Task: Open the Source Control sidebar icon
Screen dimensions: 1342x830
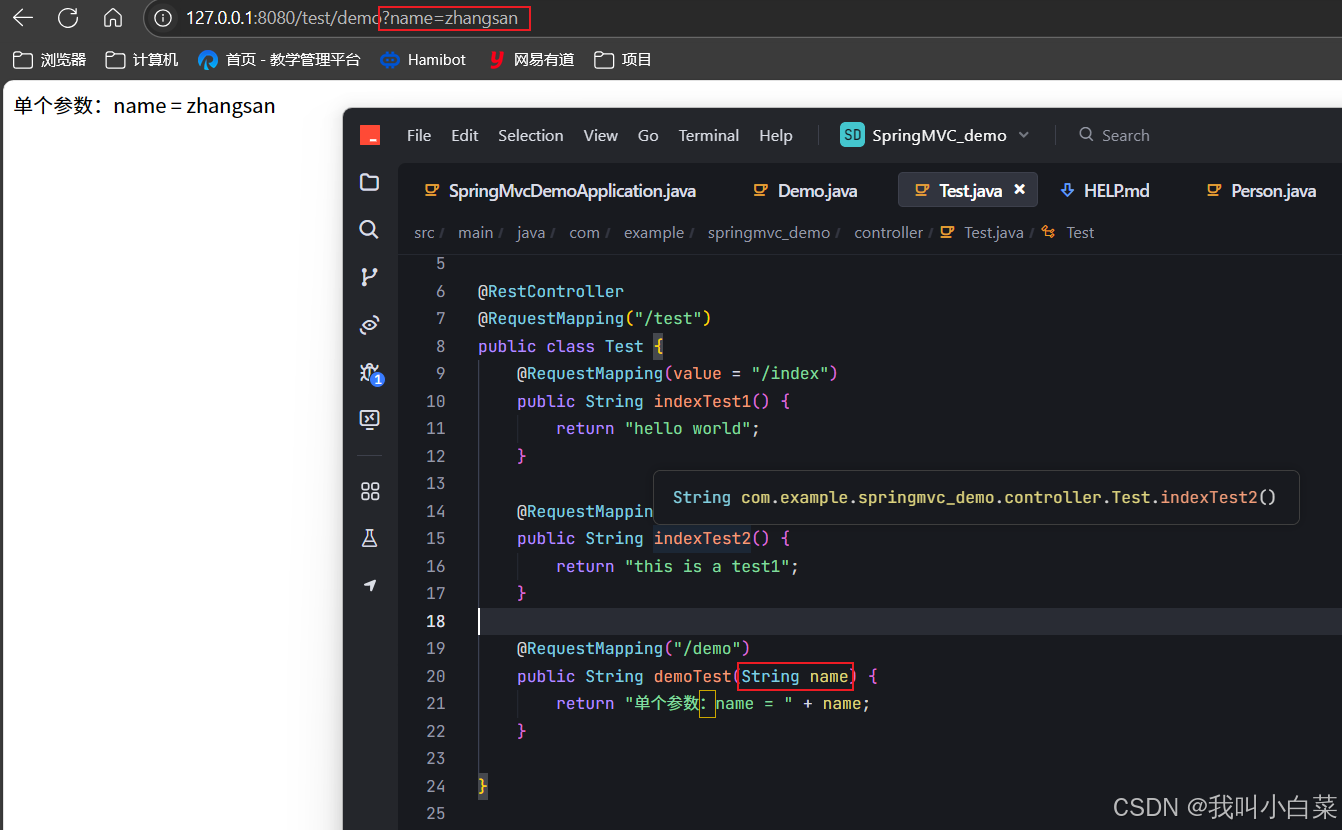Action: point(369,277)
